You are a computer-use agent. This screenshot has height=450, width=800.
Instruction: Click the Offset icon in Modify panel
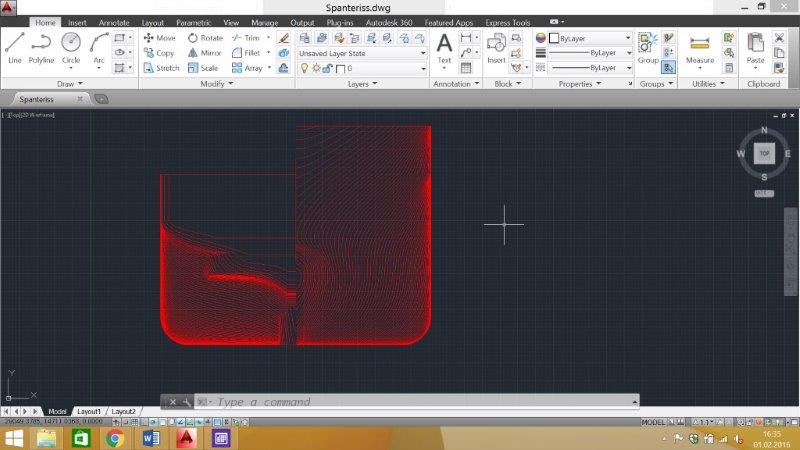284,68
